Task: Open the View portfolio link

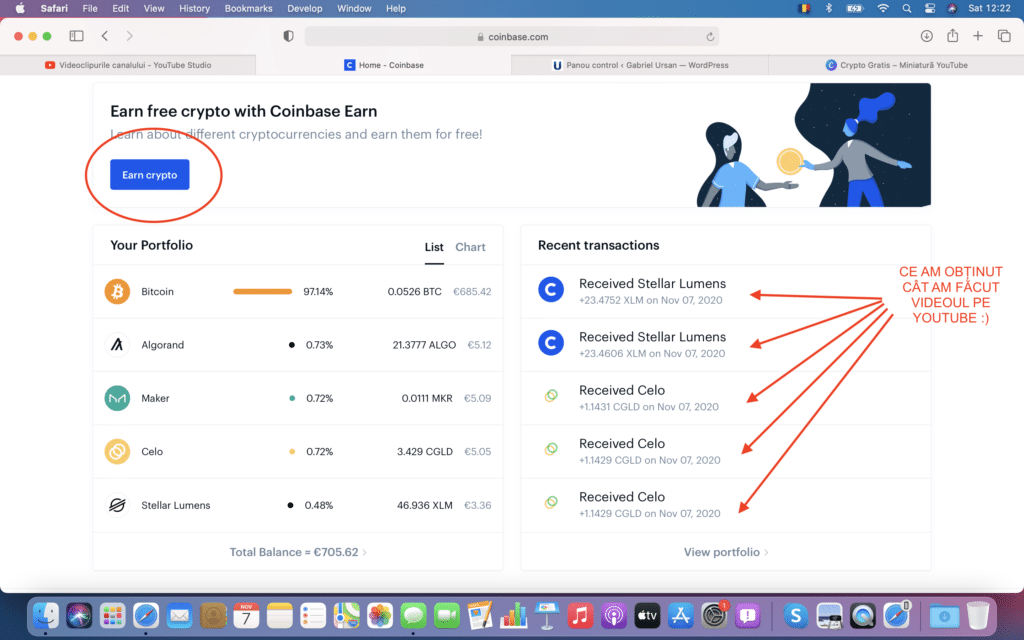Action: (x=726, y=552)
